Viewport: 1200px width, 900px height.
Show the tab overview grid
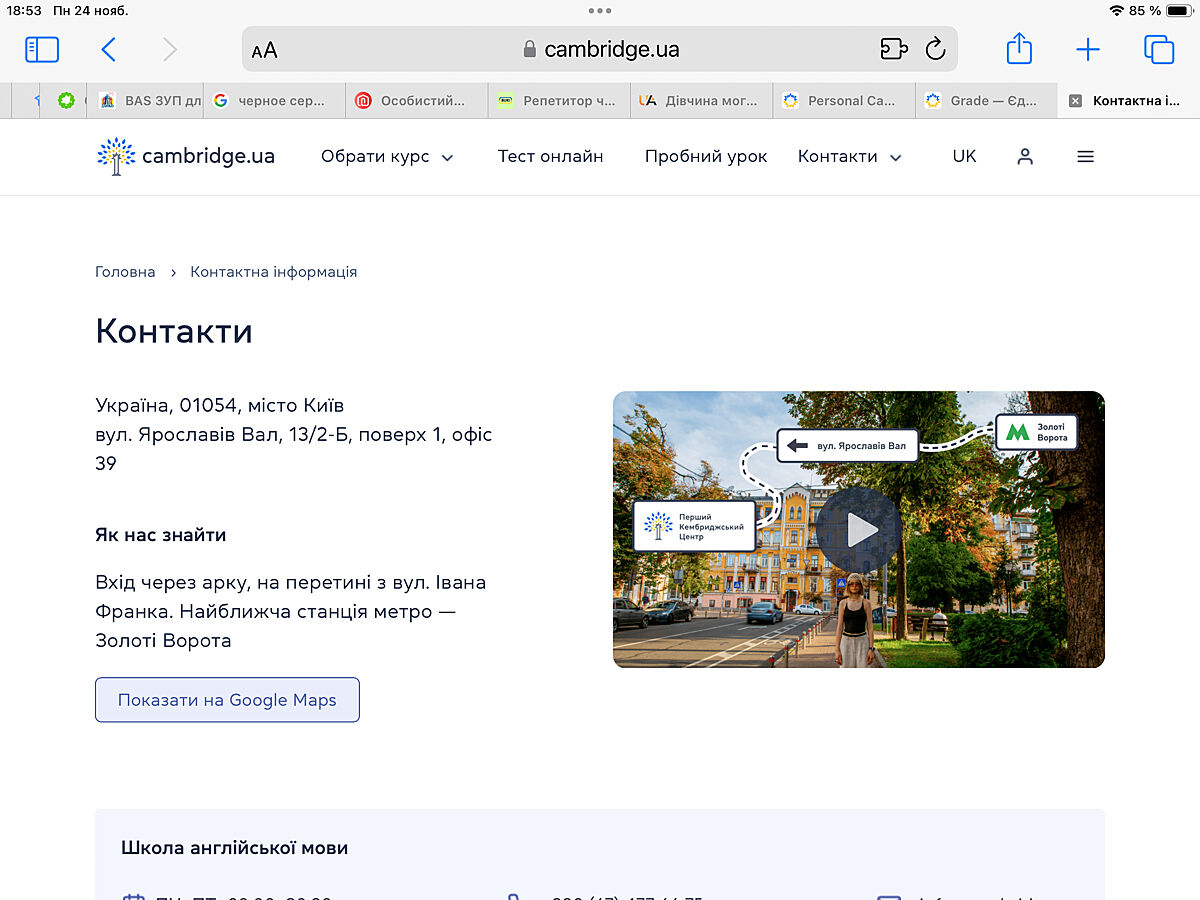pos(1158,49)
